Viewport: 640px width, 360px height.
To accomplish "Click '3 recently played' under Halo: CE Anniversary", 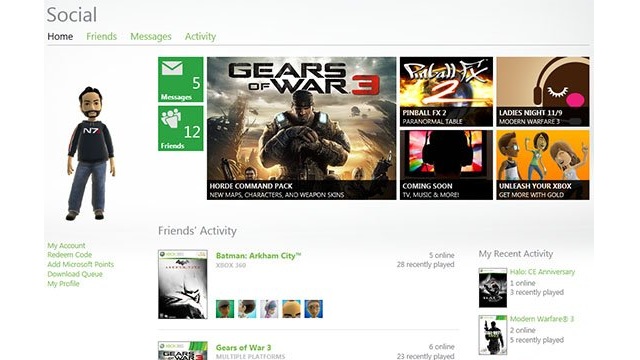I will [536, 292].
